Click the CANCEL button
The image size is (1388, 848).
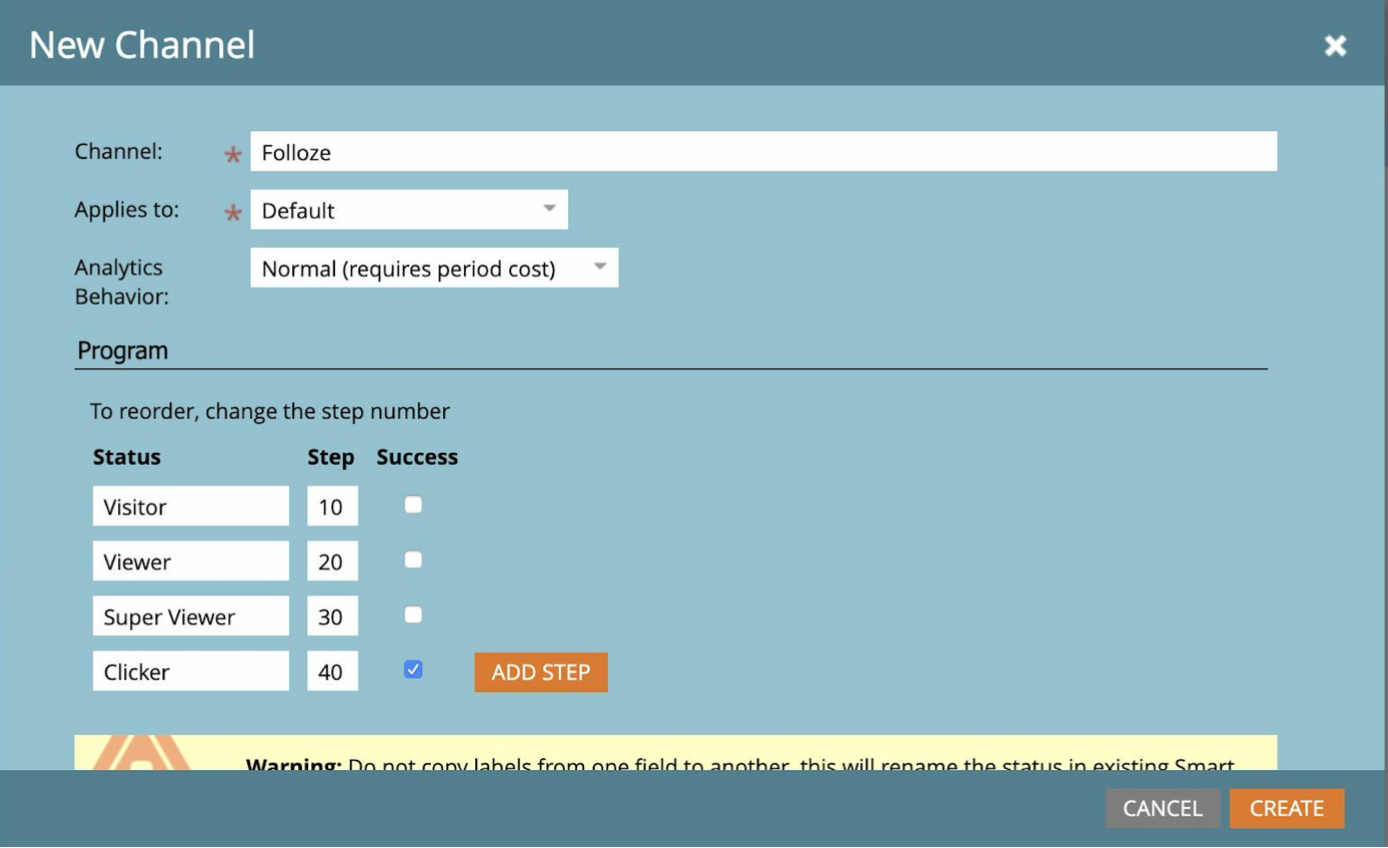pyautogui.click(x=1163, y=808)
